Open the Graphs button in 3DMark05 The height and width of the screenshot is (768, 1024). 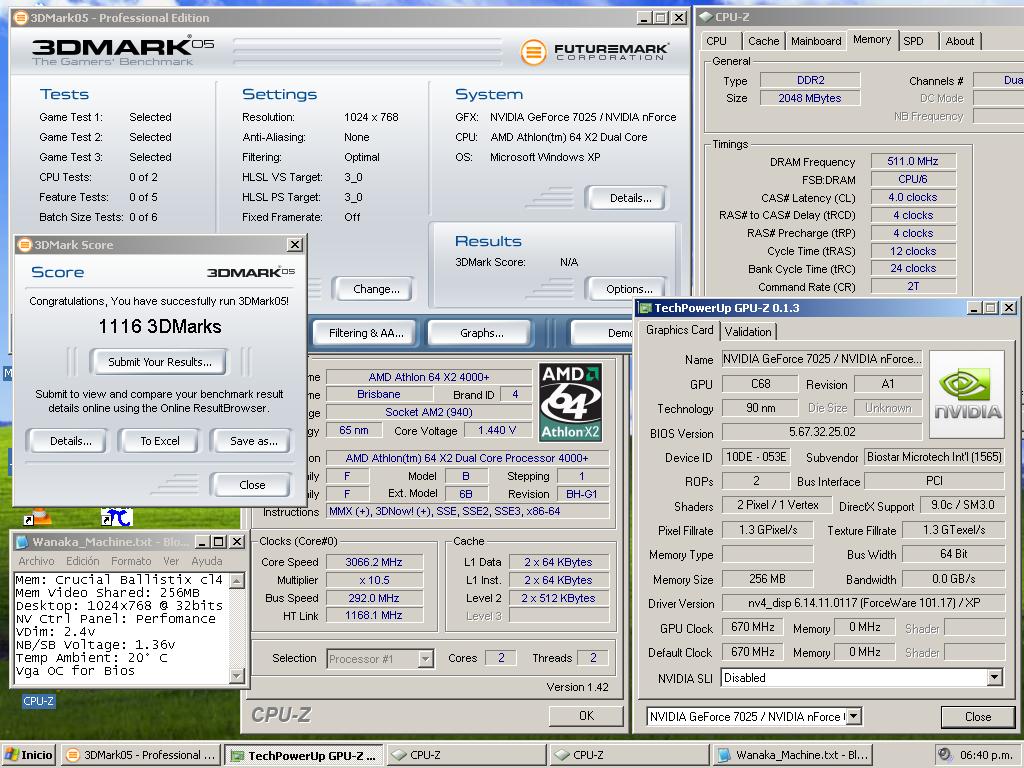[x=481, y=333]
